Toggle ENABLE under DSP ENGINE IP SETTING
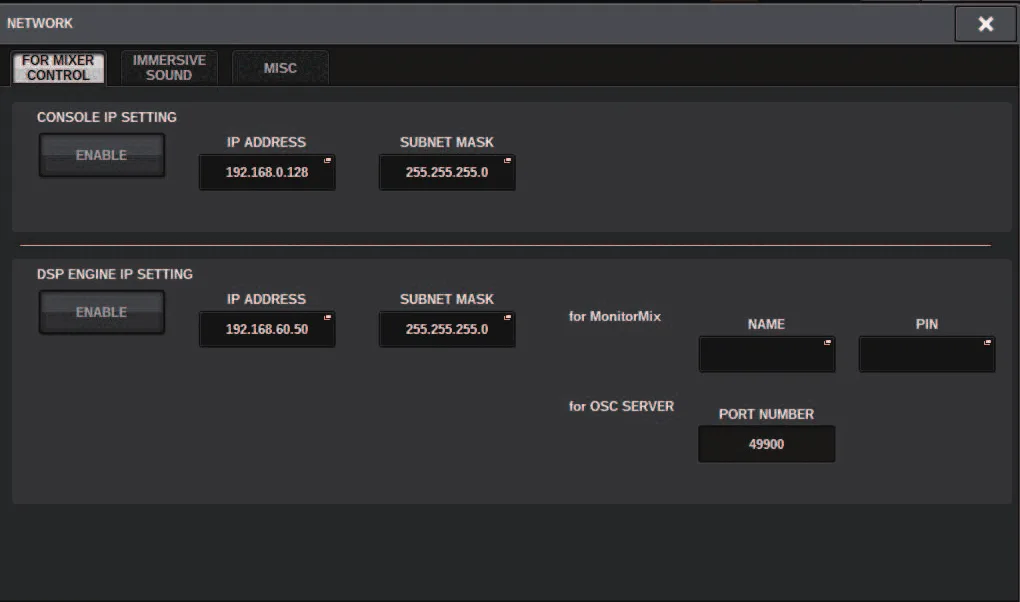This screenshot has height=602, width=1020. pos(101,312)
